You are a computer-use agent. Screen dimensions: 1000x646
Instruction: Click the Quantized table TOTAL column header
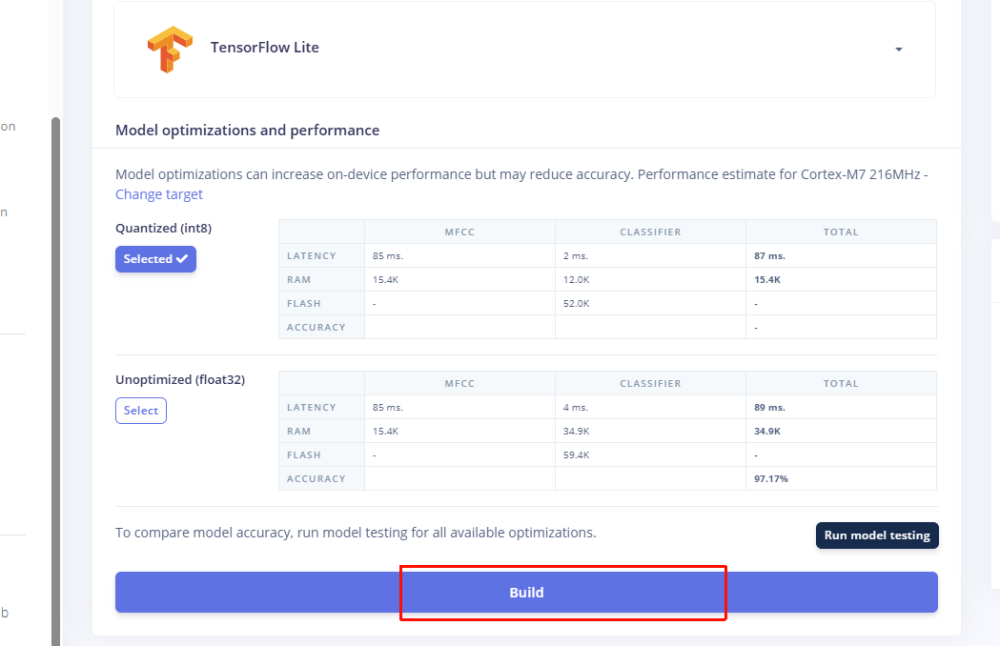pos(840,232)
